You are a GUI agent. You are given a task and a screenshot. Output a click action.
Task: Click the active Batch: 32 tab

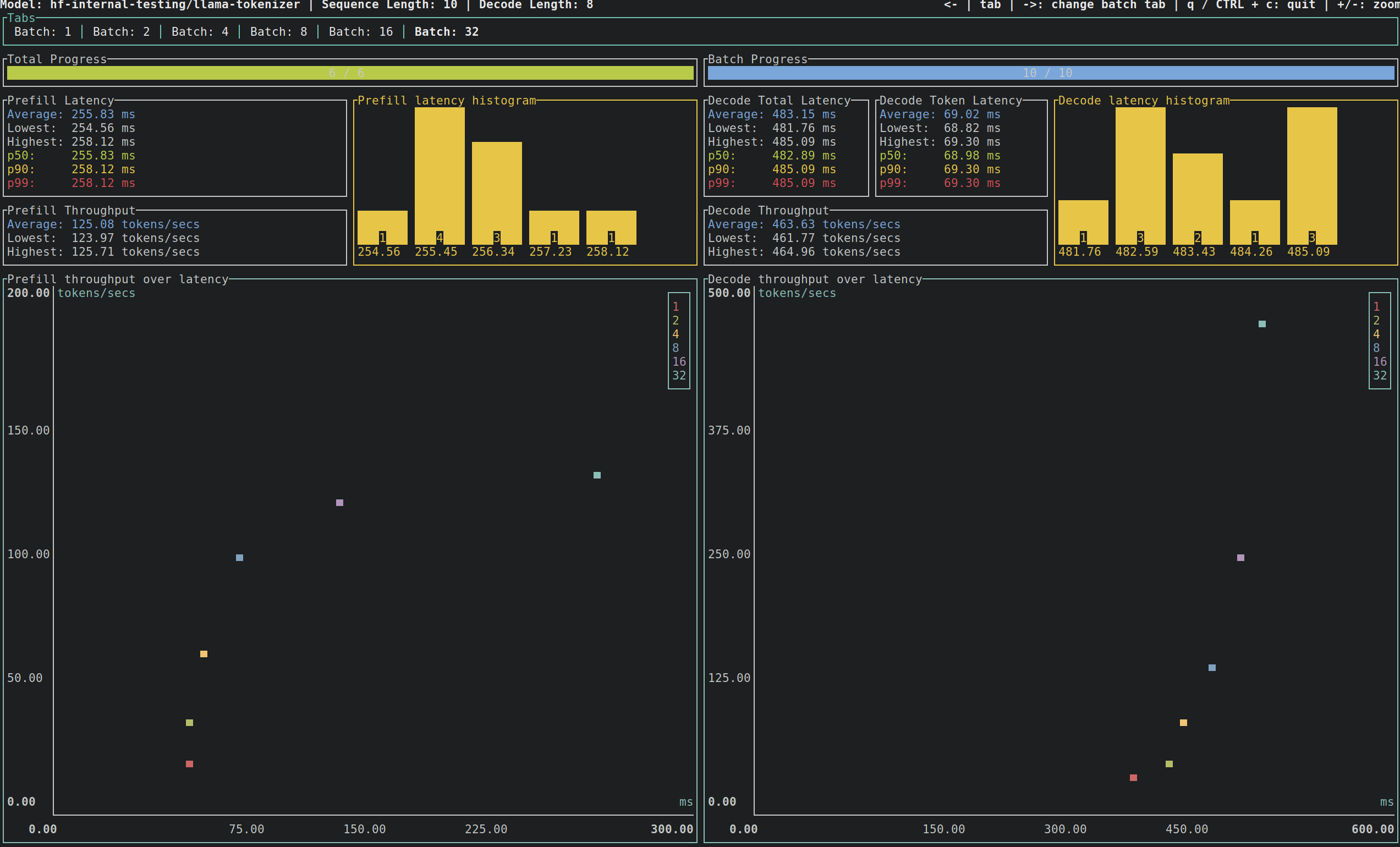click(446, 32)
